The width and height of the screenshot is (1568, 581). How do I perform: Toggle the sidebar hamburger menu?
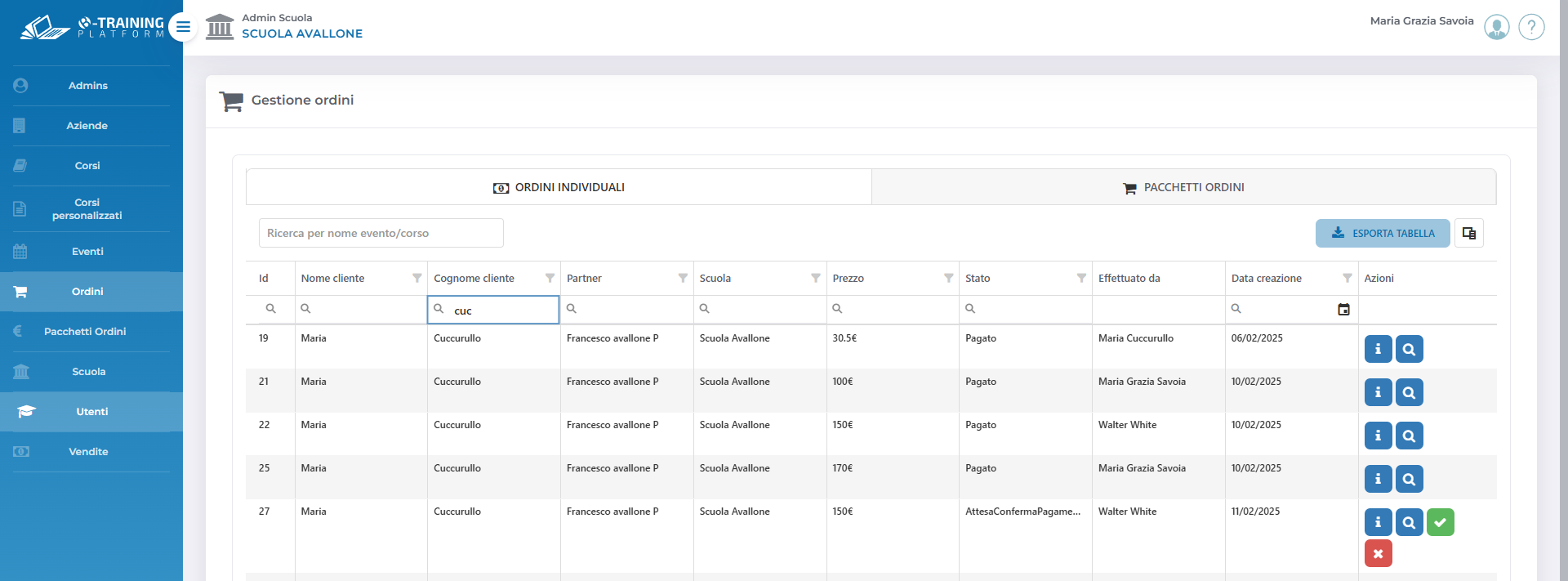coord(183,27)
